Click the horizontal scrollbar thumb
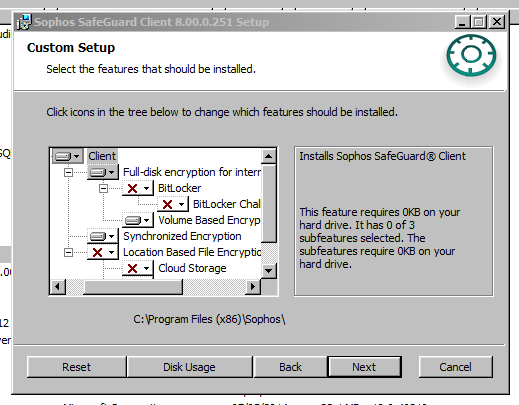519x405 pixels. point(133,286)
